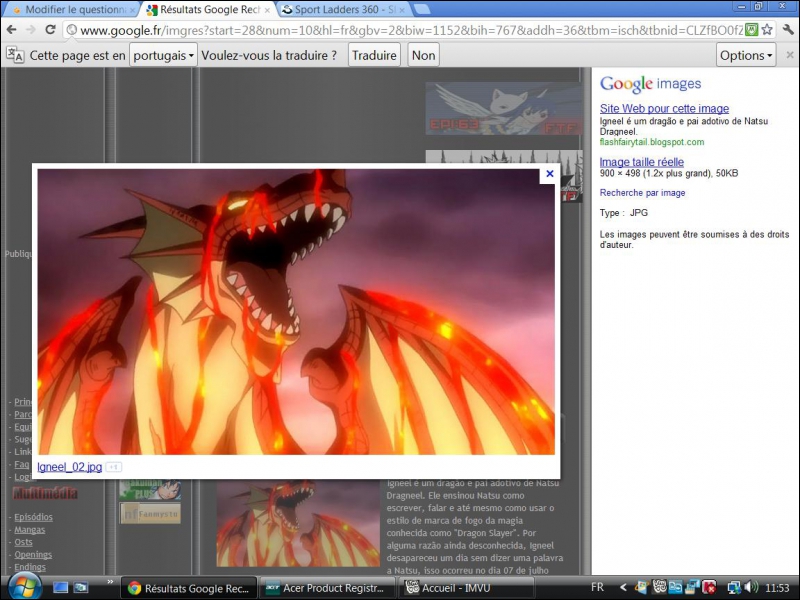Open the 'Accueil - IMVU' taskbar item
The image size is (800, 600).
pyautogui.click(x=465, y=588)
